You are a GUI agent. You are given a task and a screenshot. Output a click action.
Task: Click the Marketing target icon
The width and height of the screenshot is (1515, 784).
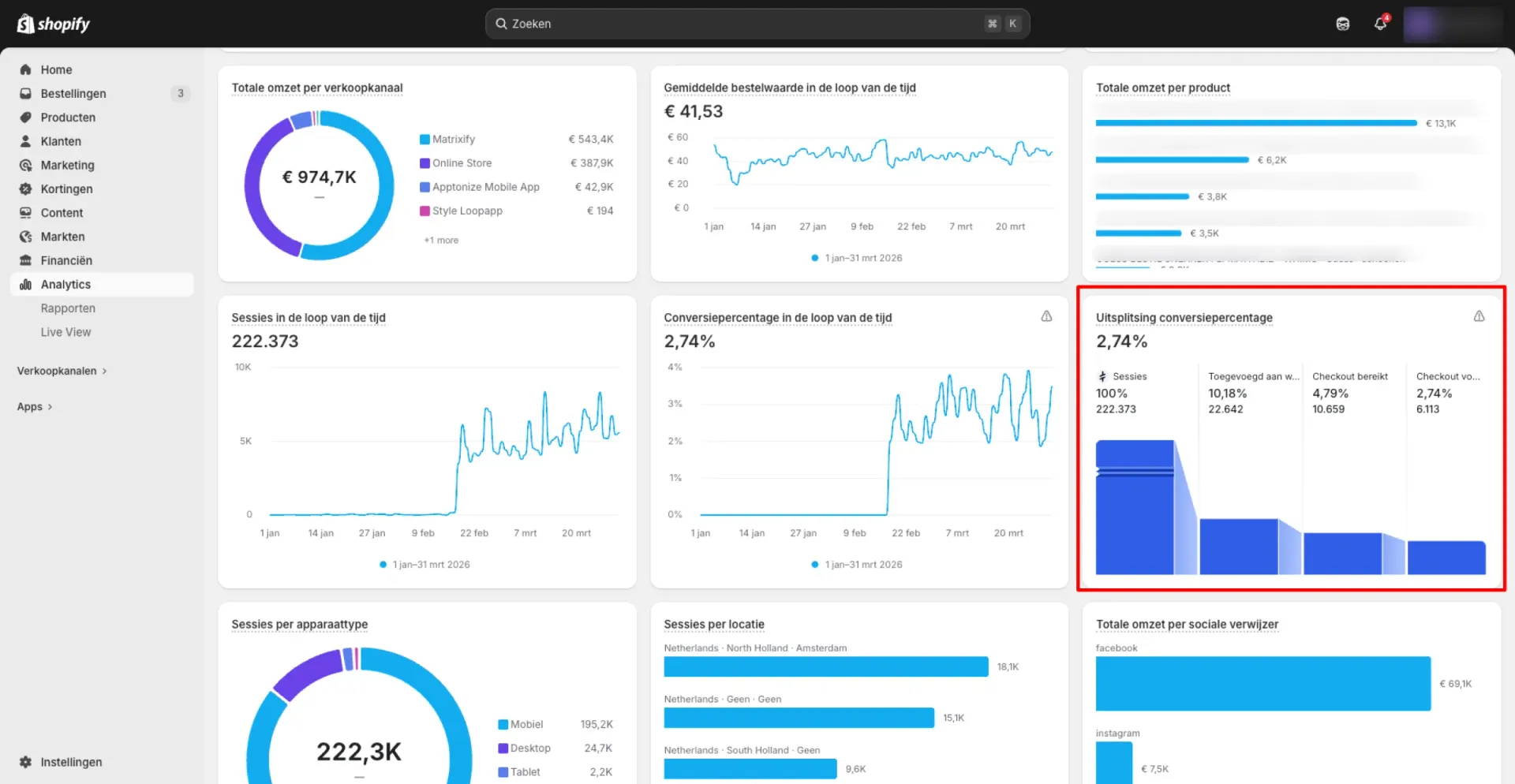tap(25, 165)
